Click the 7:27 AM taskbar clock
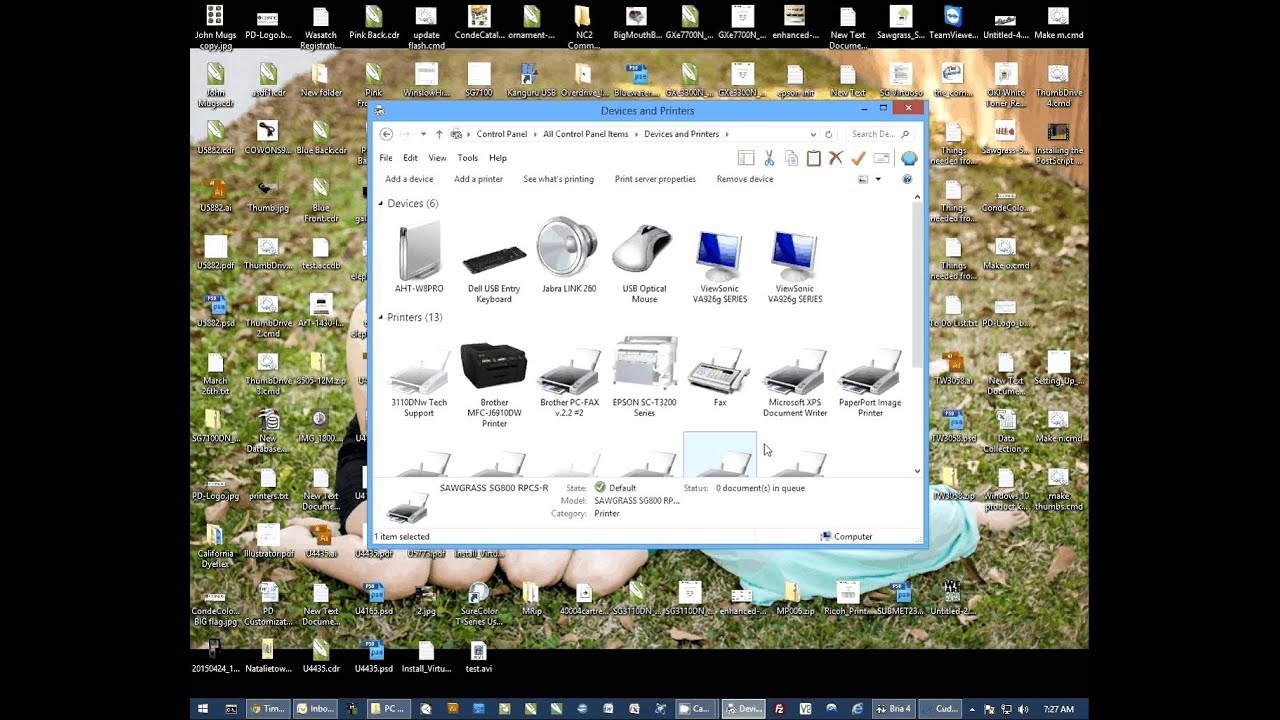1280x720 pixels. click(1058, 709)
